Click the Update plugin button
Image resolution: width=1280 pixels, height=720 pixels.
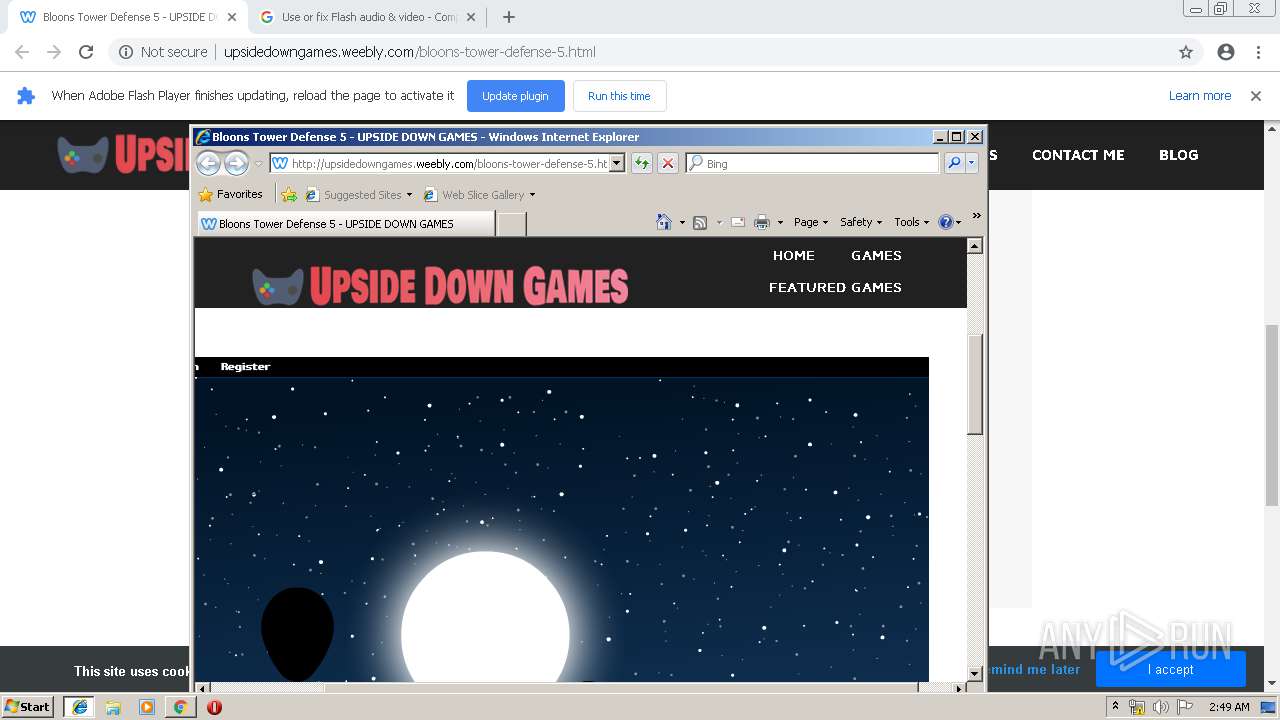(516, 96)
